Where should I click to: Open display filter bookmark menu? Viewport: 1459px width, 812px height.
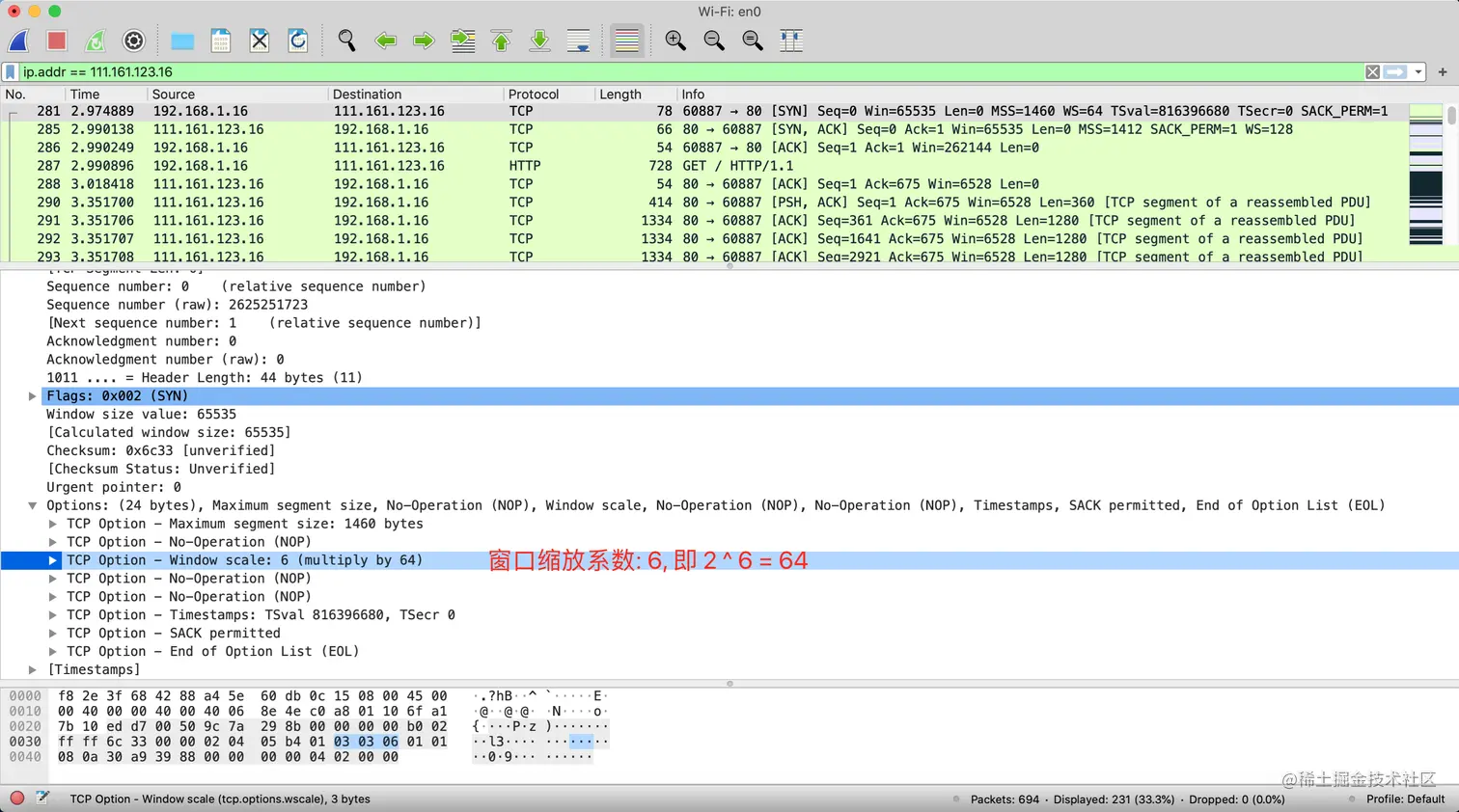[x=11, y=72]
